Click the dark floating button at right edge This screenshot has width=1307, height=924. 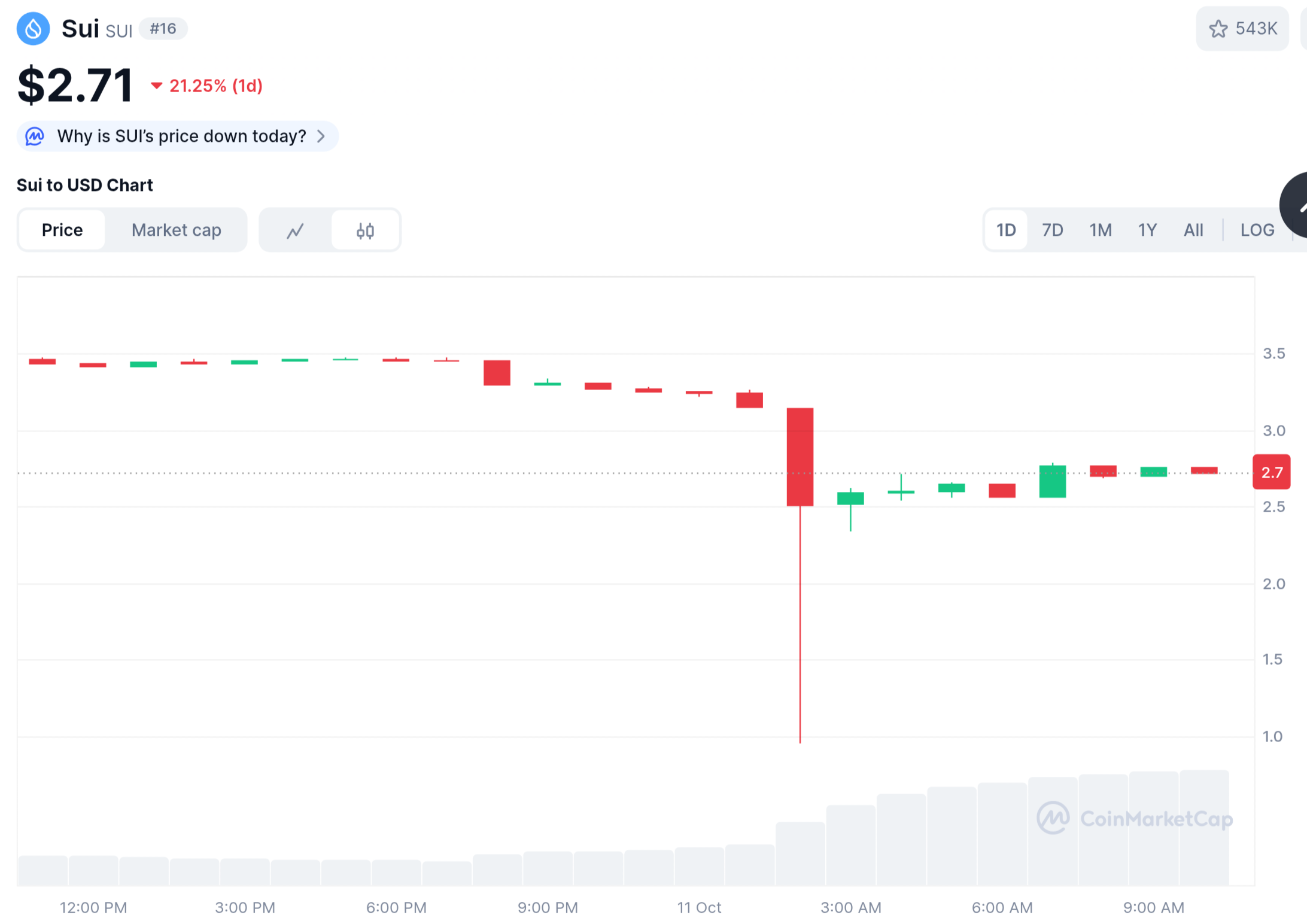pyautogui.click(x=1296, y=206)
